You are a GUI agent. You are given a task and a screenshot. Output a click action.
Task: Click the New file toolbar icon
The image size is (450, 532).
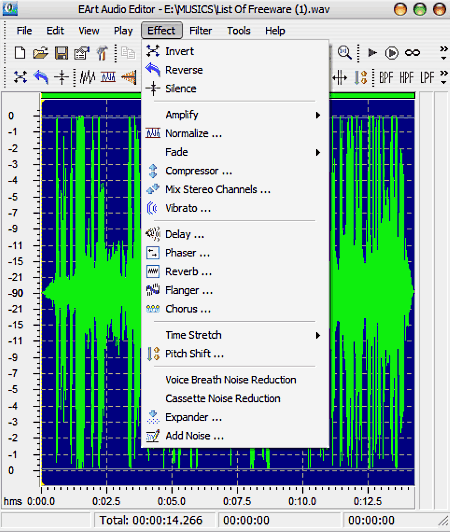[x=20, y=53]
